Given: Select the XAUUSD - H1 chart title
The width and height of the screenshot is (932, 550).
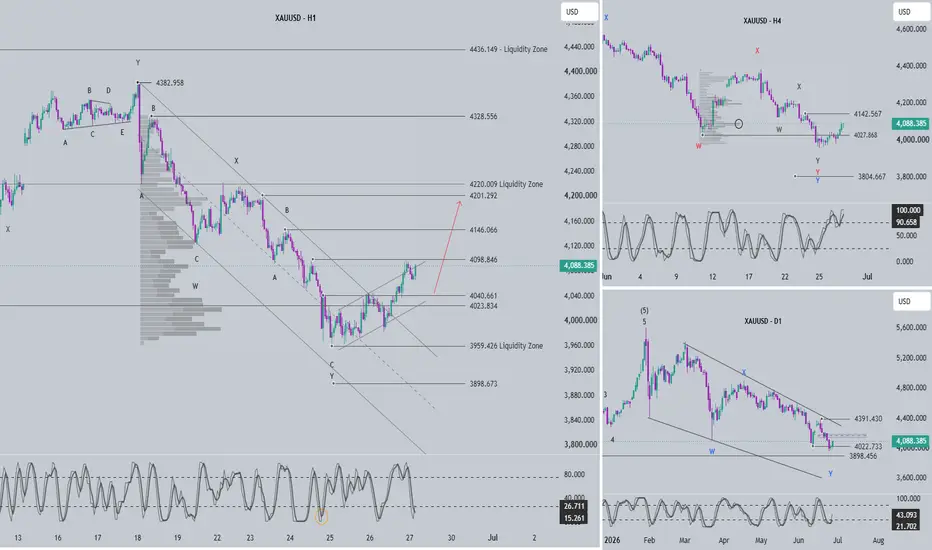Looking at the screenshot, I should [x=295, y=18].
